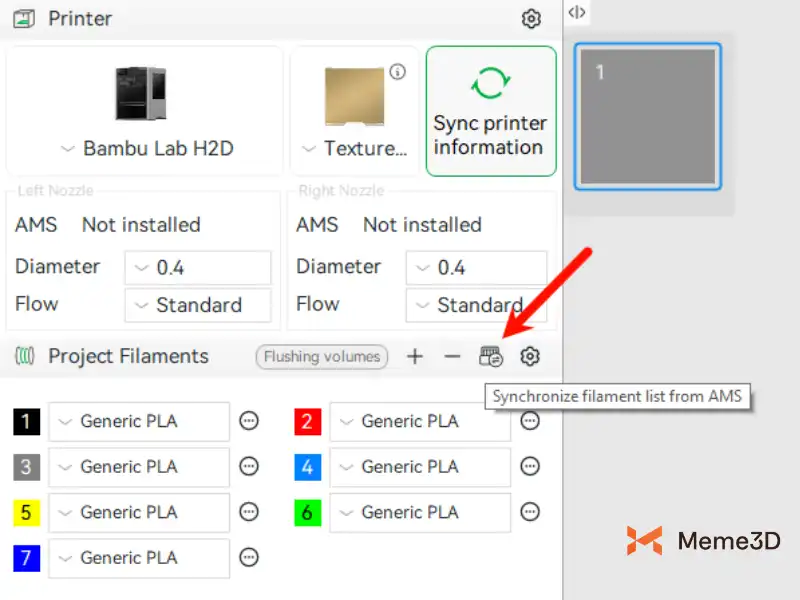The image size is (800, 600).
Task: Click Sync printer information button
Action: click(490, 111)
